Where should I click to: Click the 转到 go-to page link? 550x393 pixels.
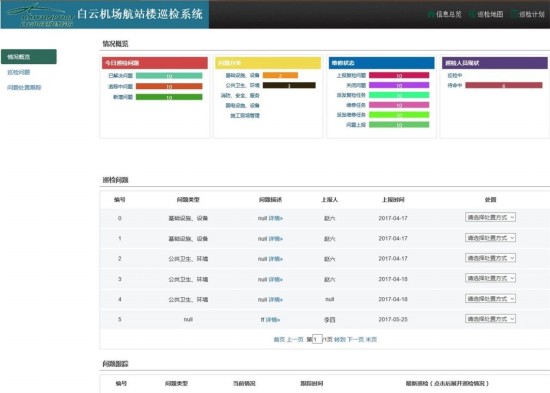tap(340, 340)
